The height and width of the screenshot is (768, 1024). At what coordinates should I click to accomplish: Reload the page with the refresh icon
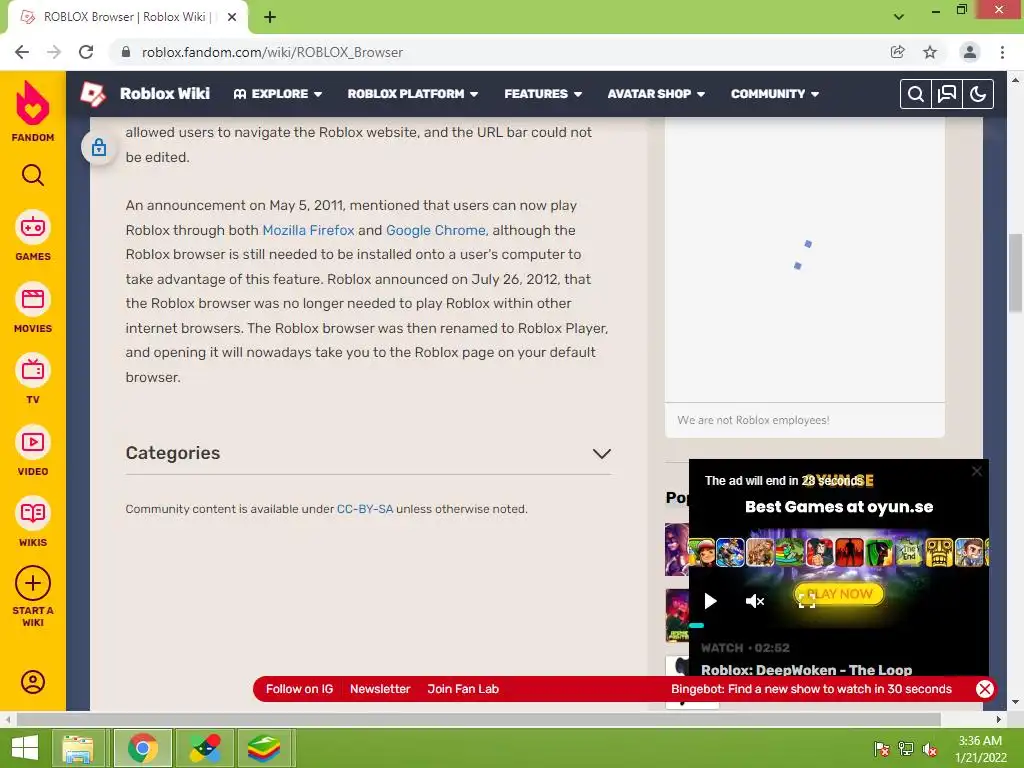click(x=86, y=52)
